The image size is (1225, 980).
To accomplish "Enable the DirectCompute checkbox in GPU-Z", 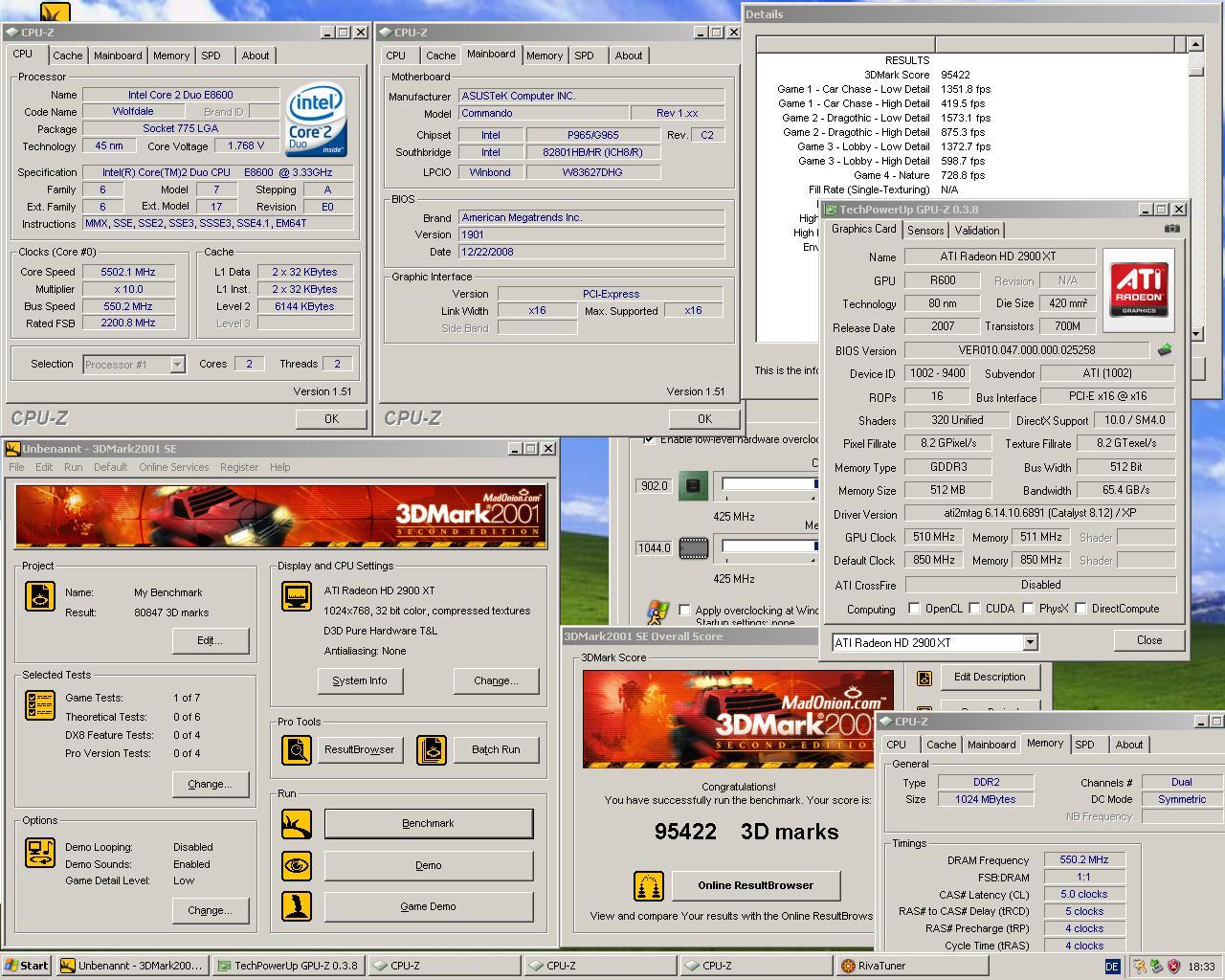I will [1080, 609].
